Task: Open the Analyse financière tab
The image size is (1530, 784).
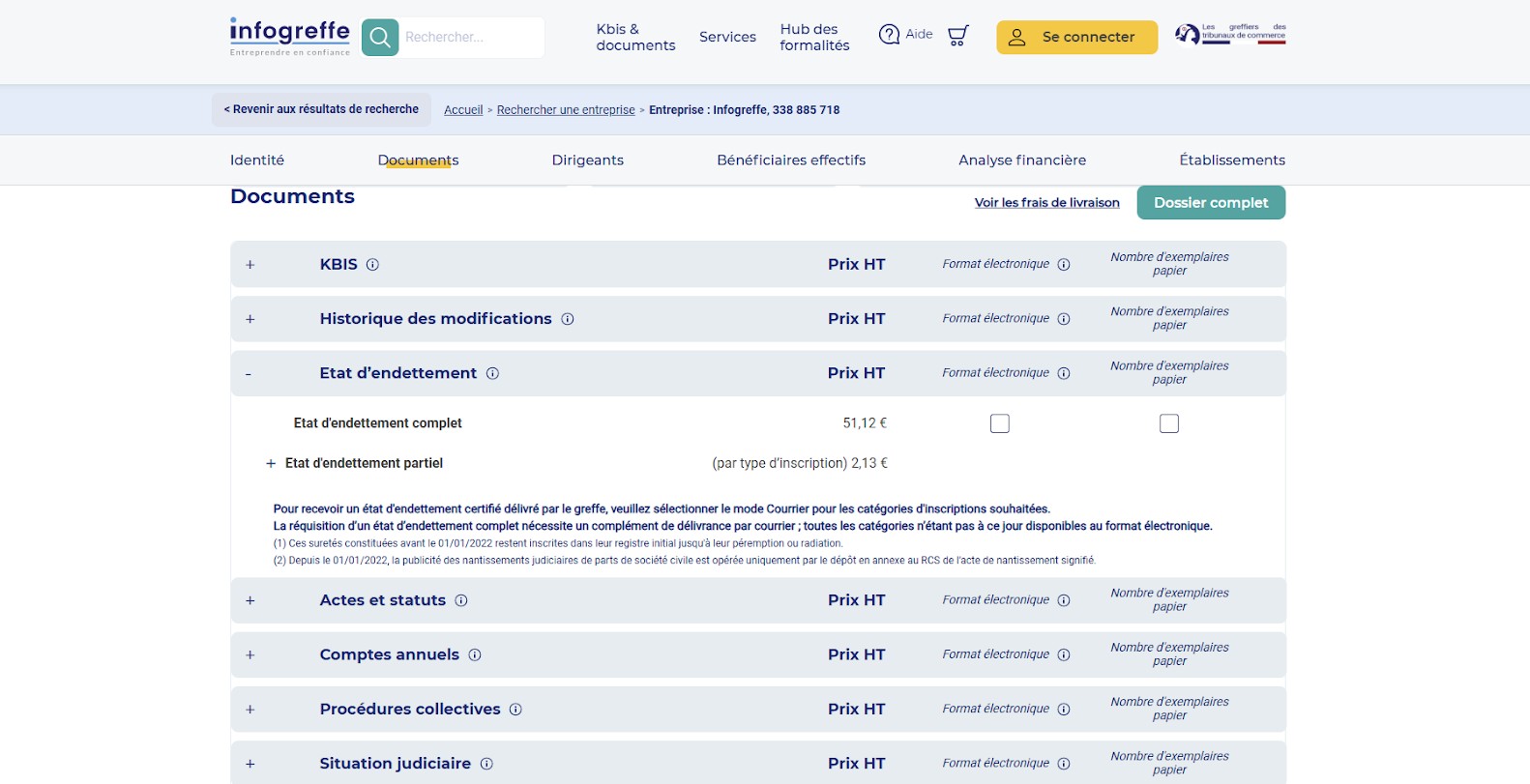Action: tap(1021, 160)
